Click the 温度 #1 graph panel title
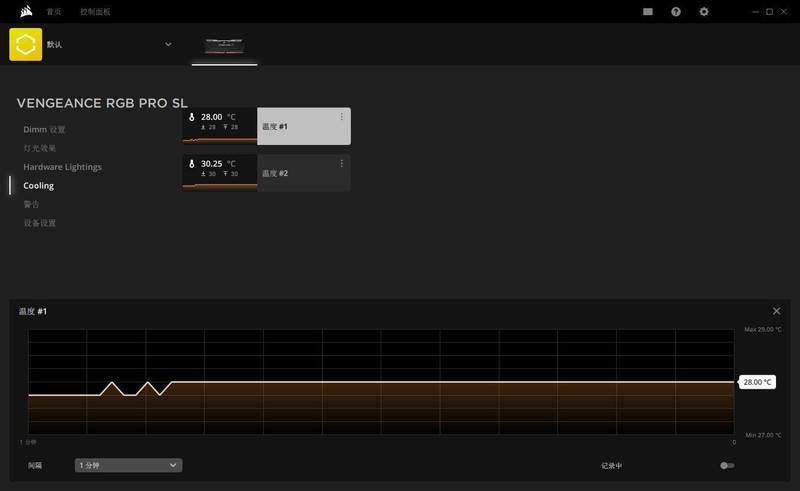Image resolution: width=800 pixels, height=491 pixels. tap(33, 311)
